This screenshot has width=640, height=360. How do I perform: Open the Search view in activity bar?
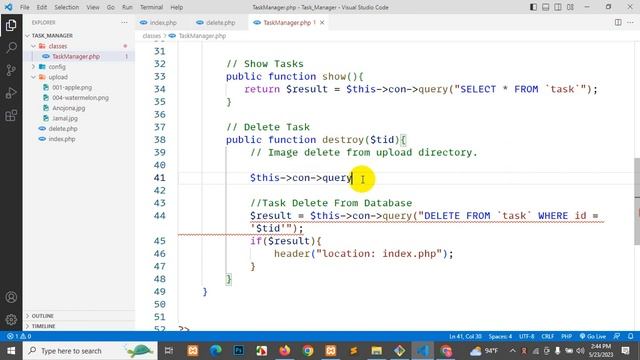11,48
